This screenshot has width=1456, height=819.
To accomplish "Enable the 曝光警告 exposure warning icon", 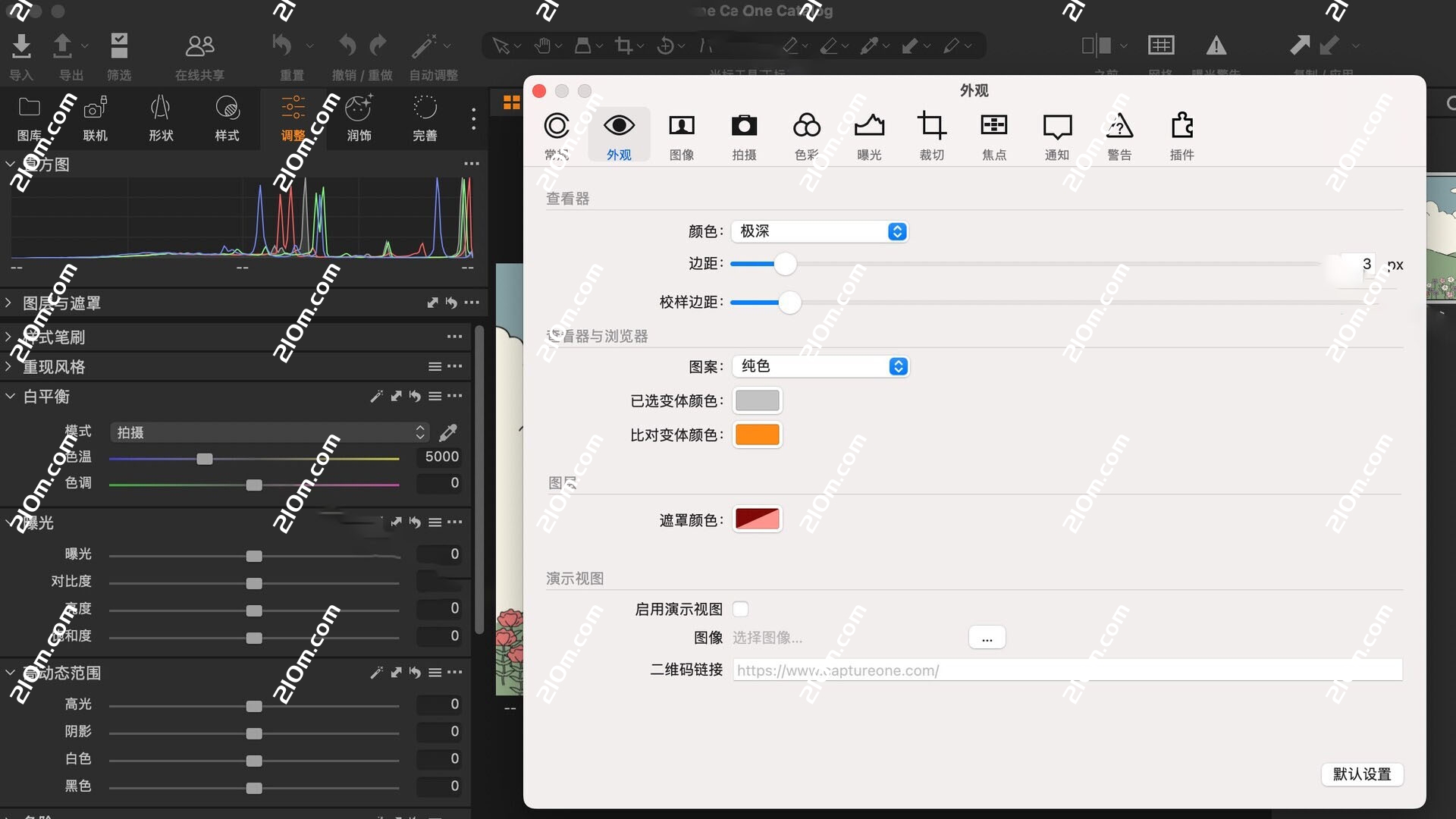I will [x=1216, y=47].
